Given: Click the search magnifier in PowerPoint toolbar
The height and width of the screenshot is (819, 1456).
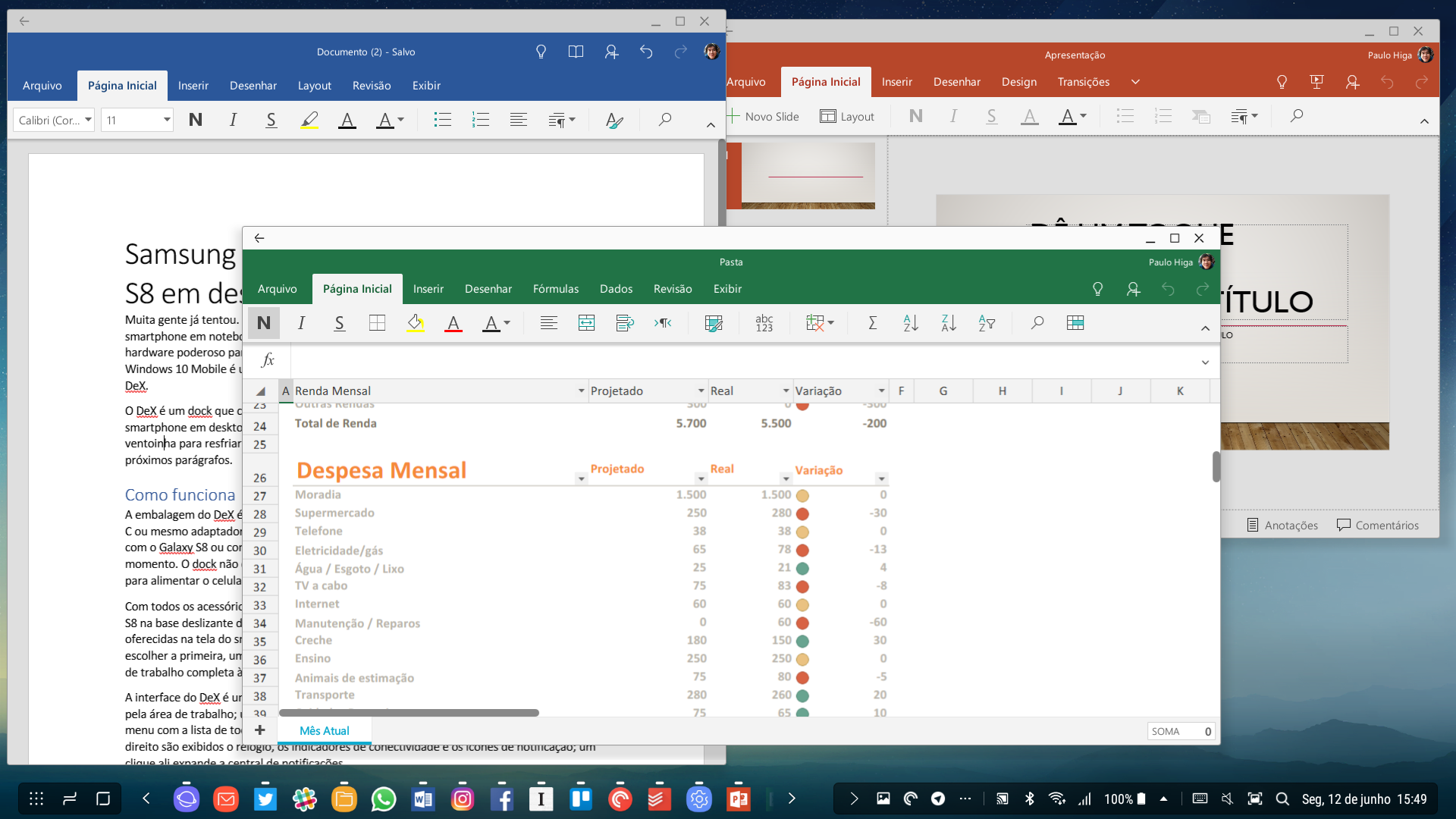Looking at the screenshot, I should point(1297,116).
